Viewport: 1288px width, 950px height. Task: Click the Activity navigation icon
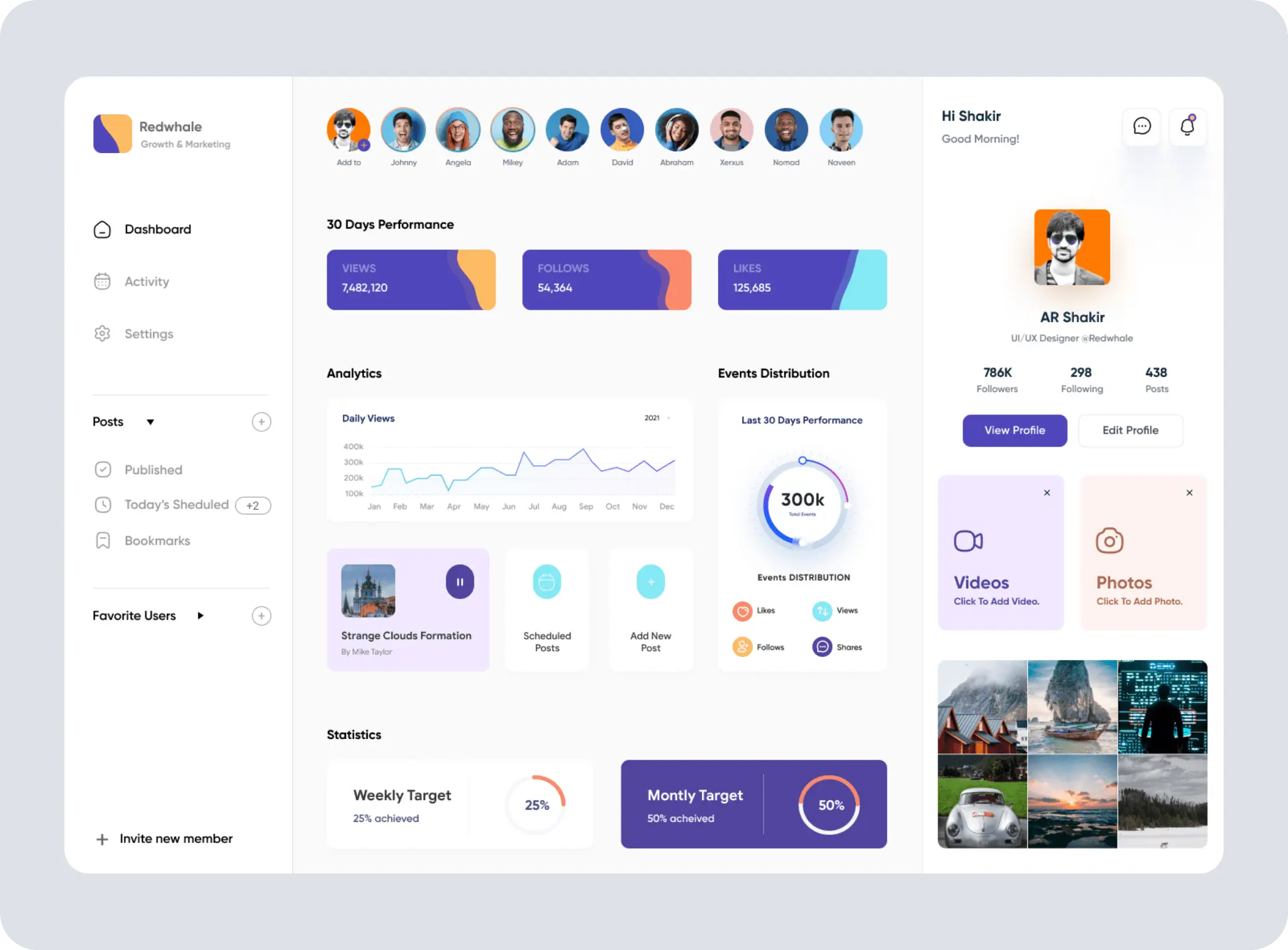pos(102,281)
